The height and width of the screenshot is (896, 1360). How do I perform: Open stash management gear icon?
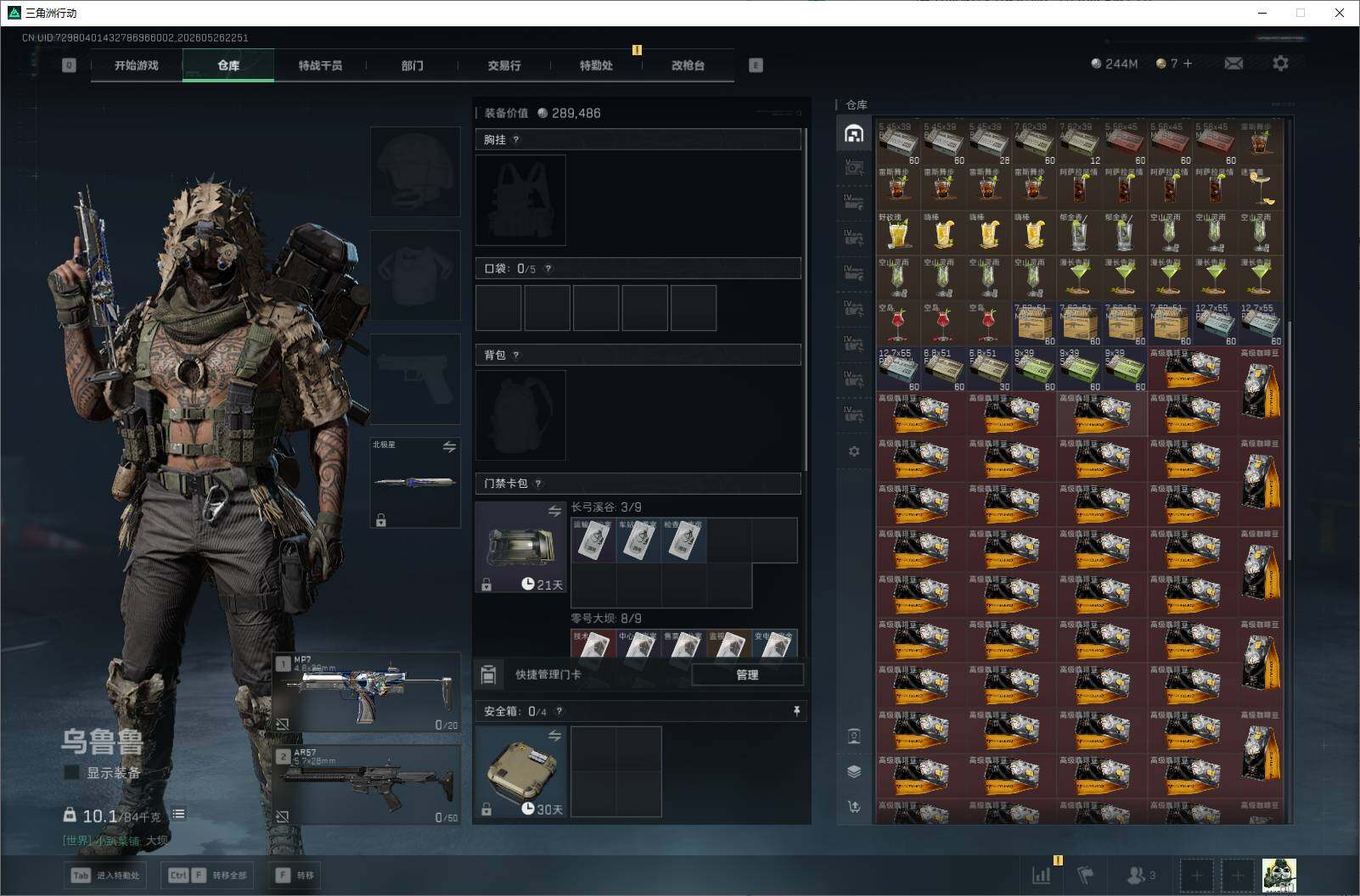point(854,451)
